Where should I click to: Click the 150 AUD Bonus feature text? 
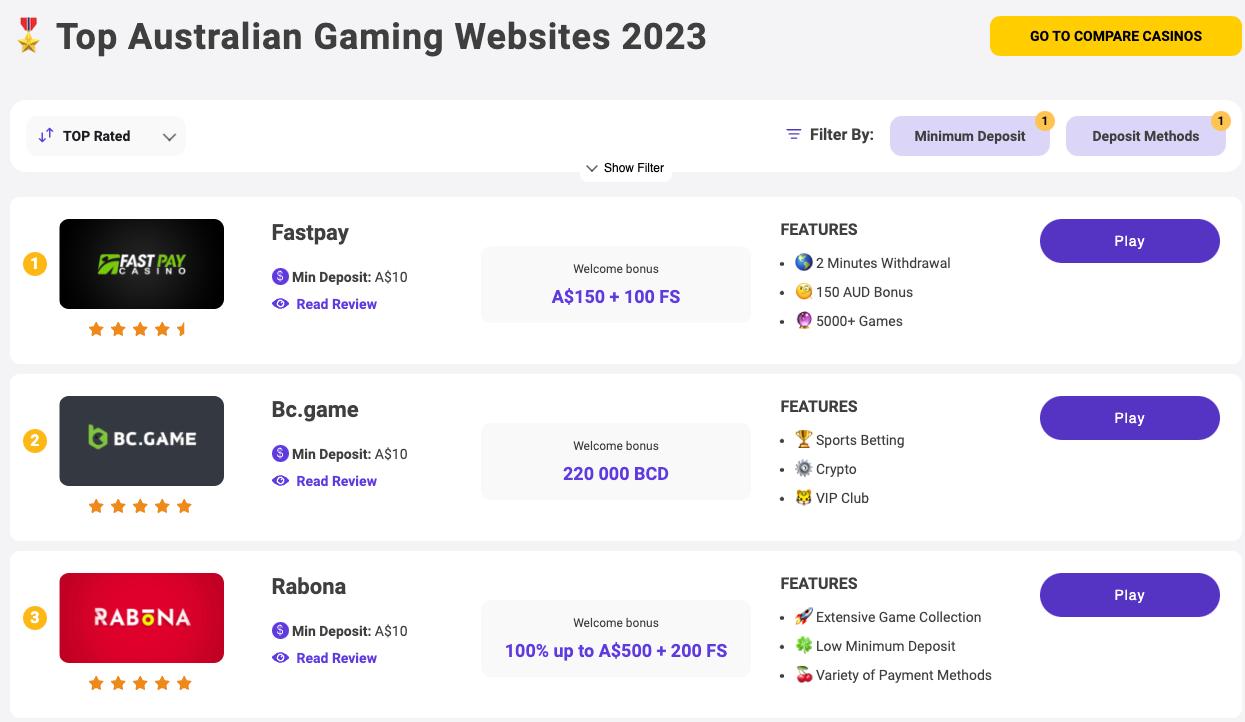coord(864,292)
